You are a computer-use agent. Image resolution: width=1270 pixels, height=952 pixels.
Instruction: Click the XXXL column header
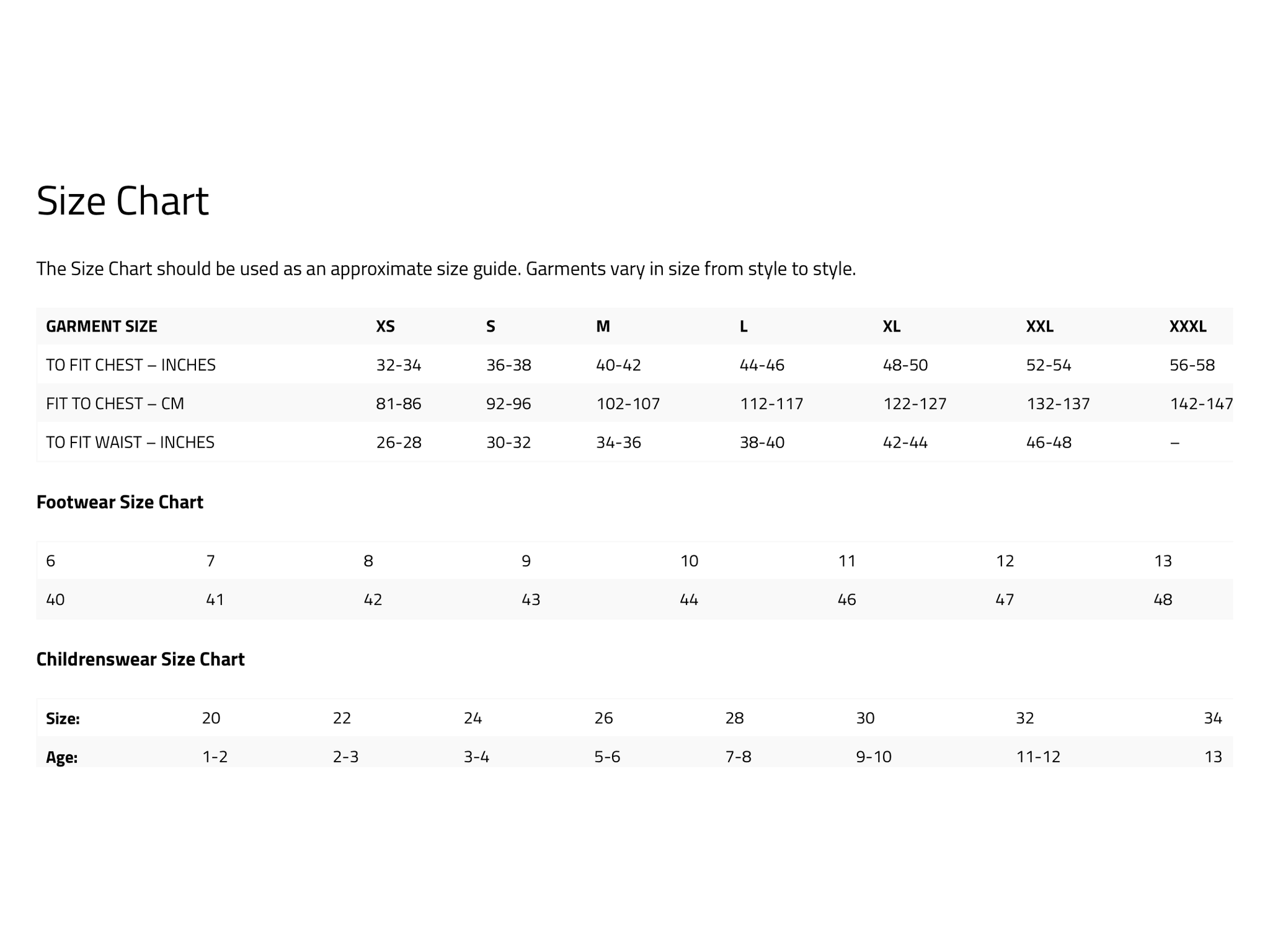point(1188,326)
